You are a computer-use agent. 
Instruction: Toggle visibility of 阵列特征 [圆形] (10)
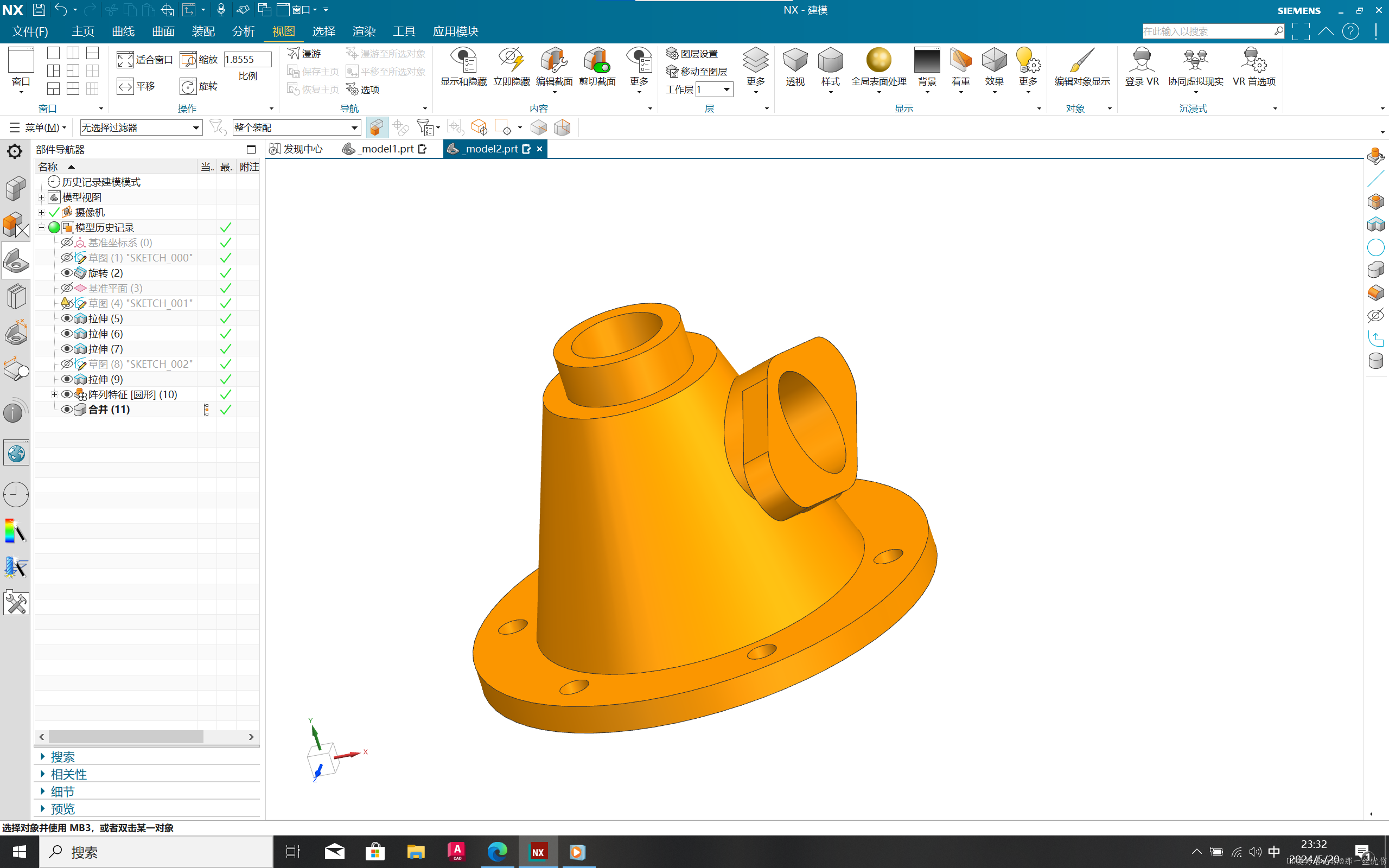click(67, 394)
